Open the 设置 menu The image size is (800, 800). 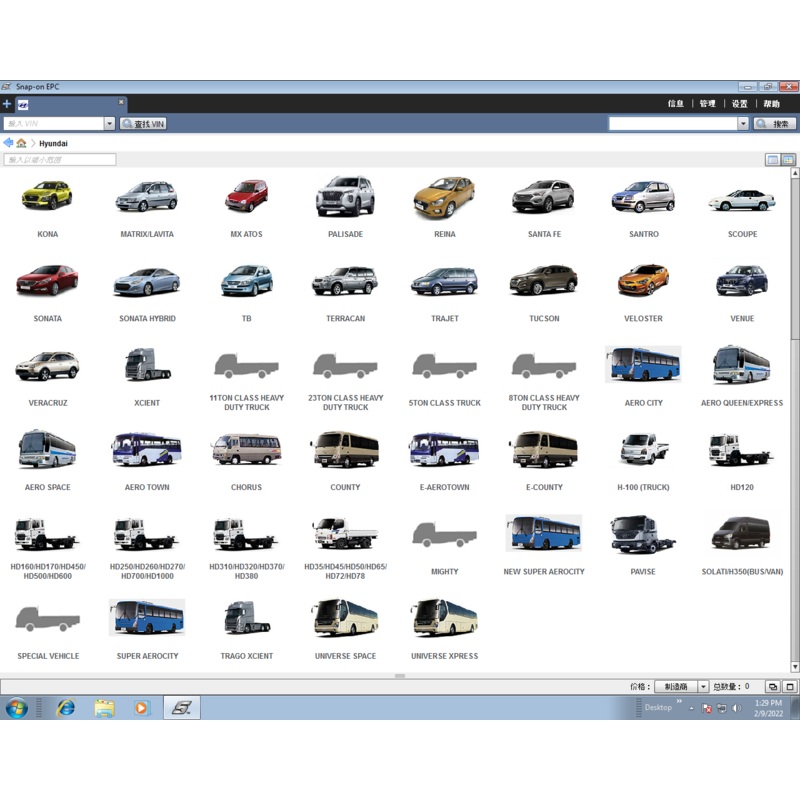pyautogui.click(x=739, y=104)
